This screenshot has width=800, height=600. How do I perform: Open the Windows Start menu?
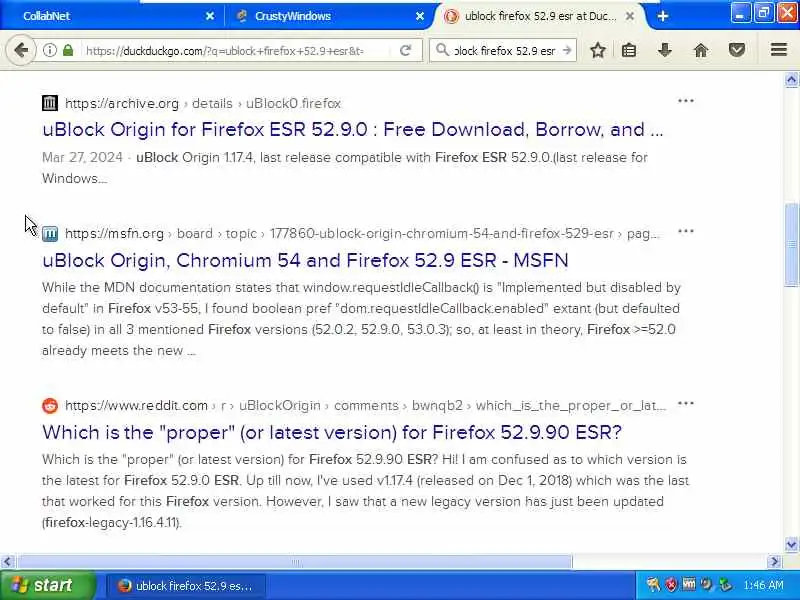(x=47, y=585)
